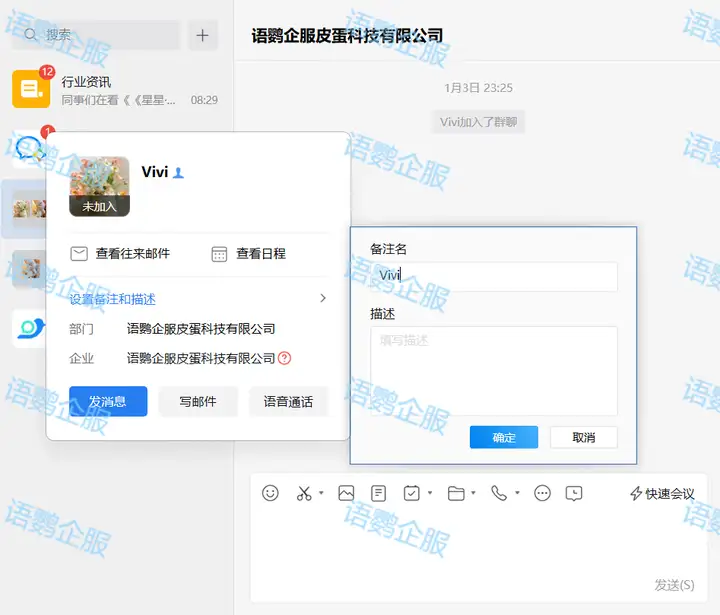Click the 确定 confirm button
Viewport: 720px width, 615px height.
pos(504,438)
